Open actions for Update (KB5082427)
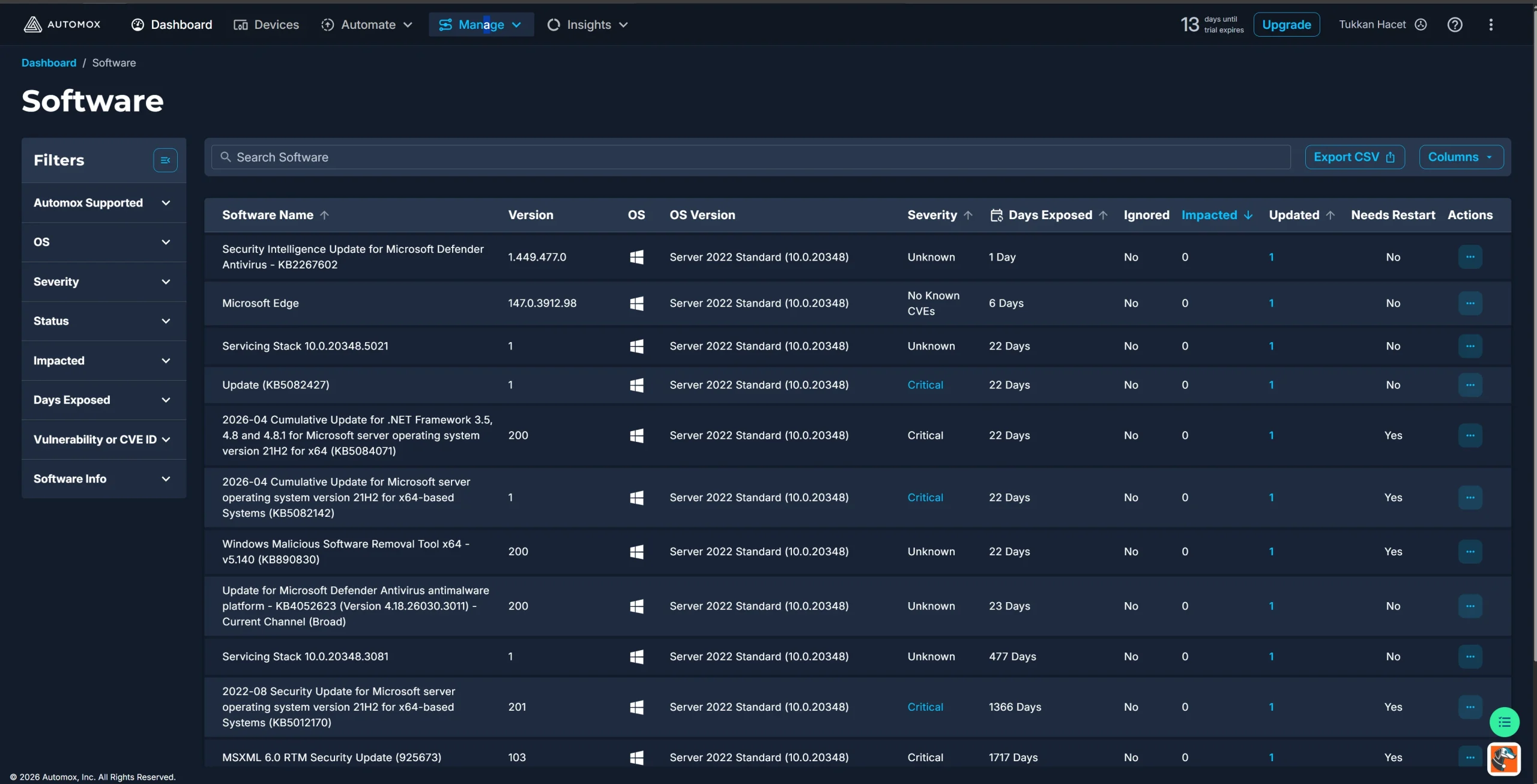Screen dimensions: 1537x784 [x=1470, y=385]
